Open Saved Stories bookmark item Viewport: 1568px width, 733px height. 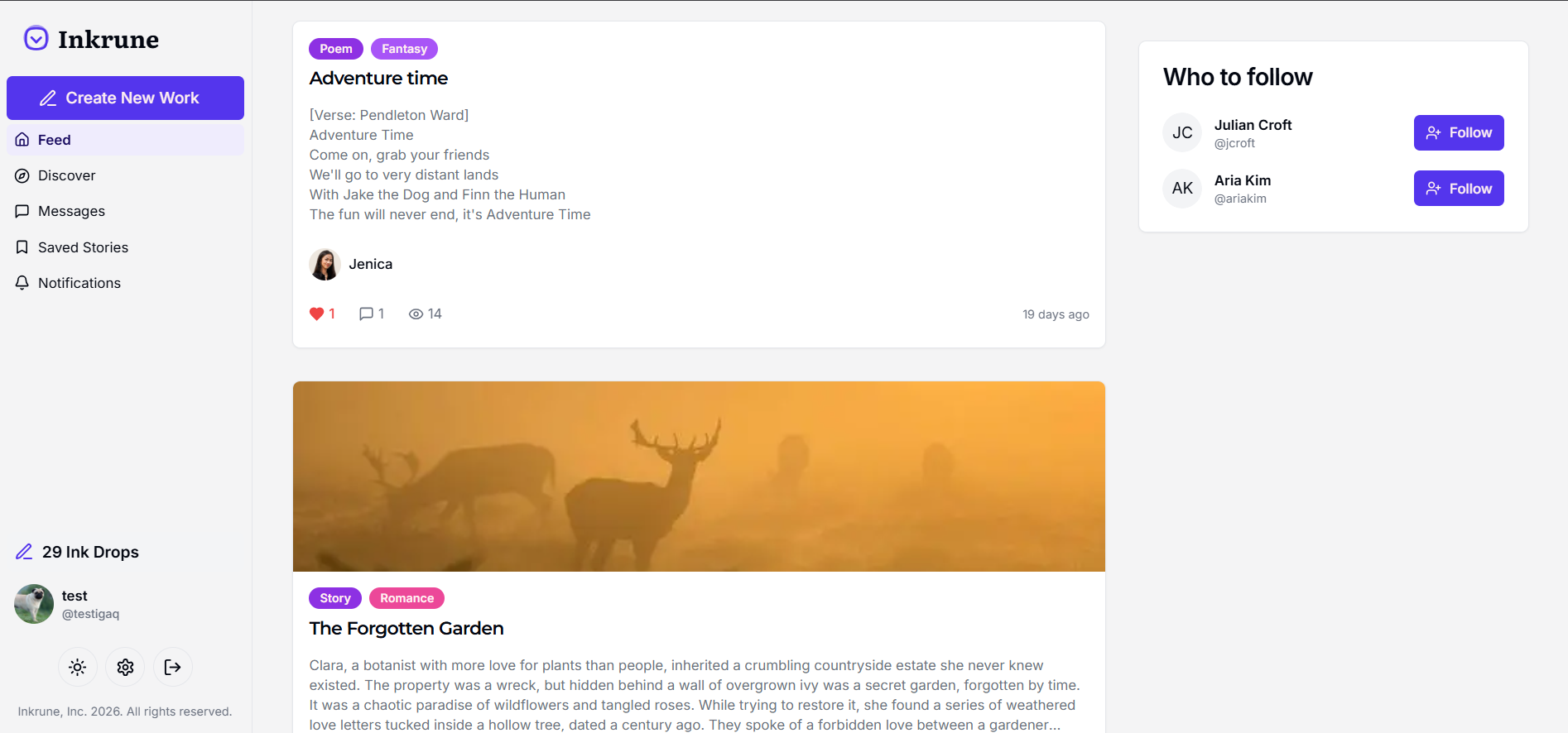click(x=125, y=247)
